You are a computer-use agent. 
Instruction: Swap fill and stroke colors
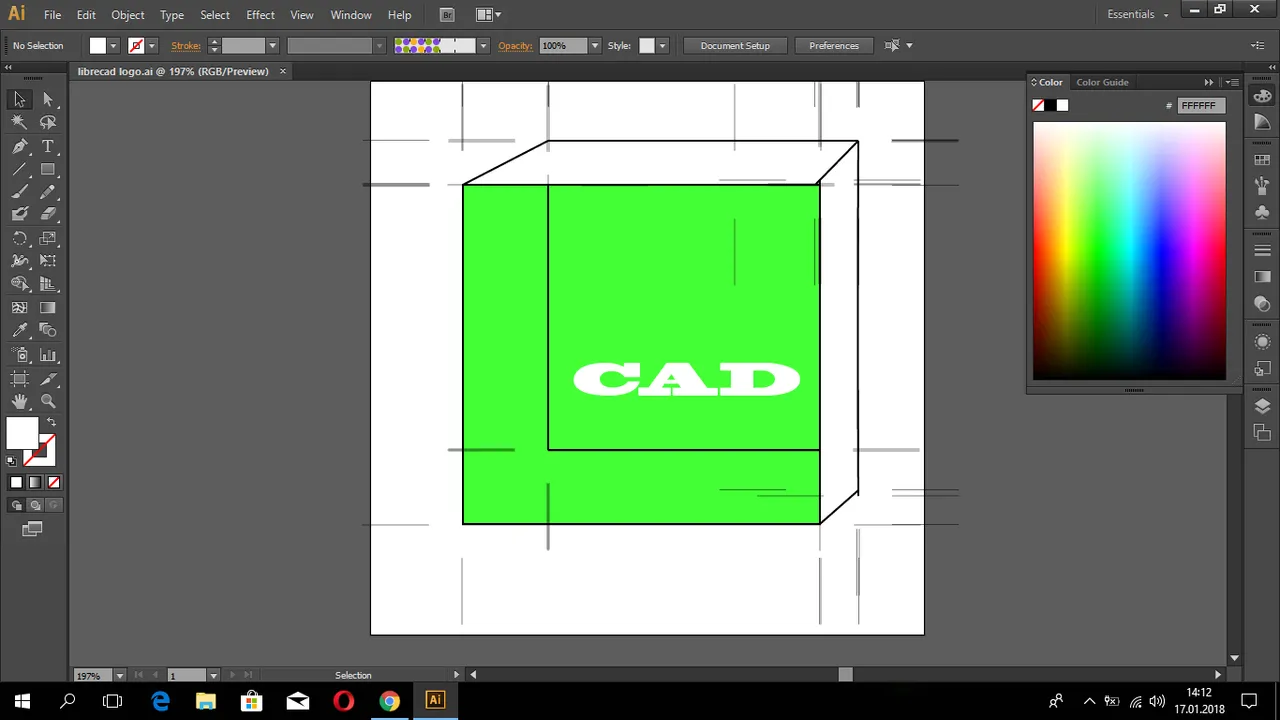coord(51,422)
